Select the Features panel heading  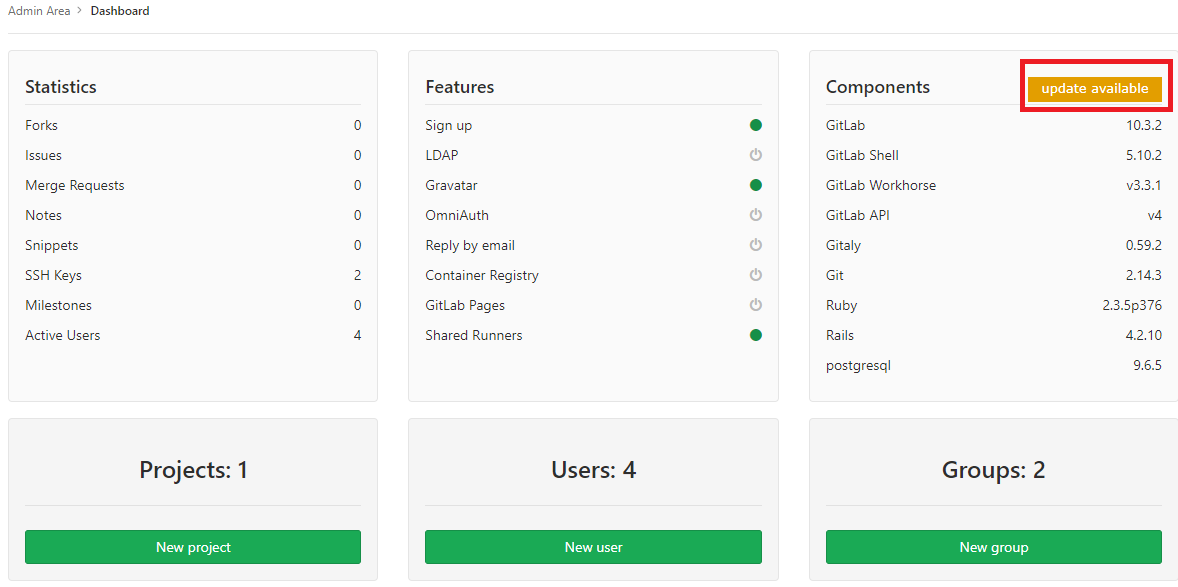460,87
